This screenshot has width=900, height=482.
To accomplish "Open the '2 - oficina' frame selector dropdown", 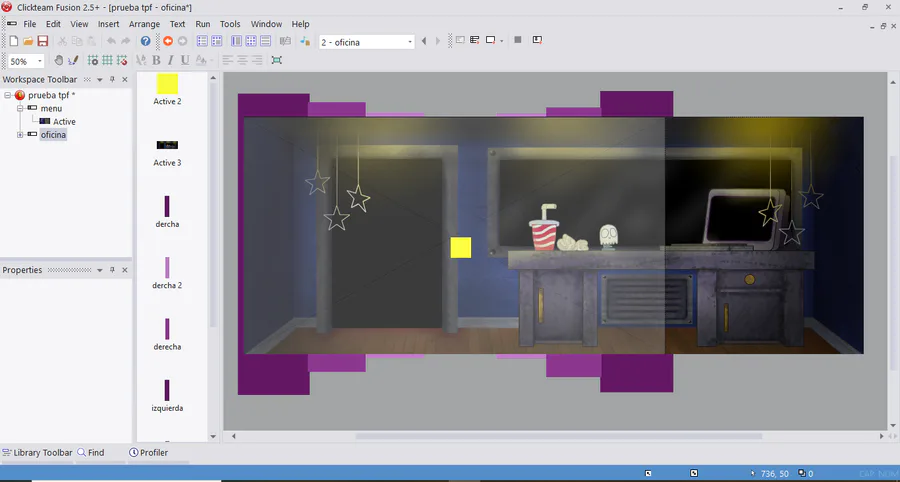I will point(410,42).
